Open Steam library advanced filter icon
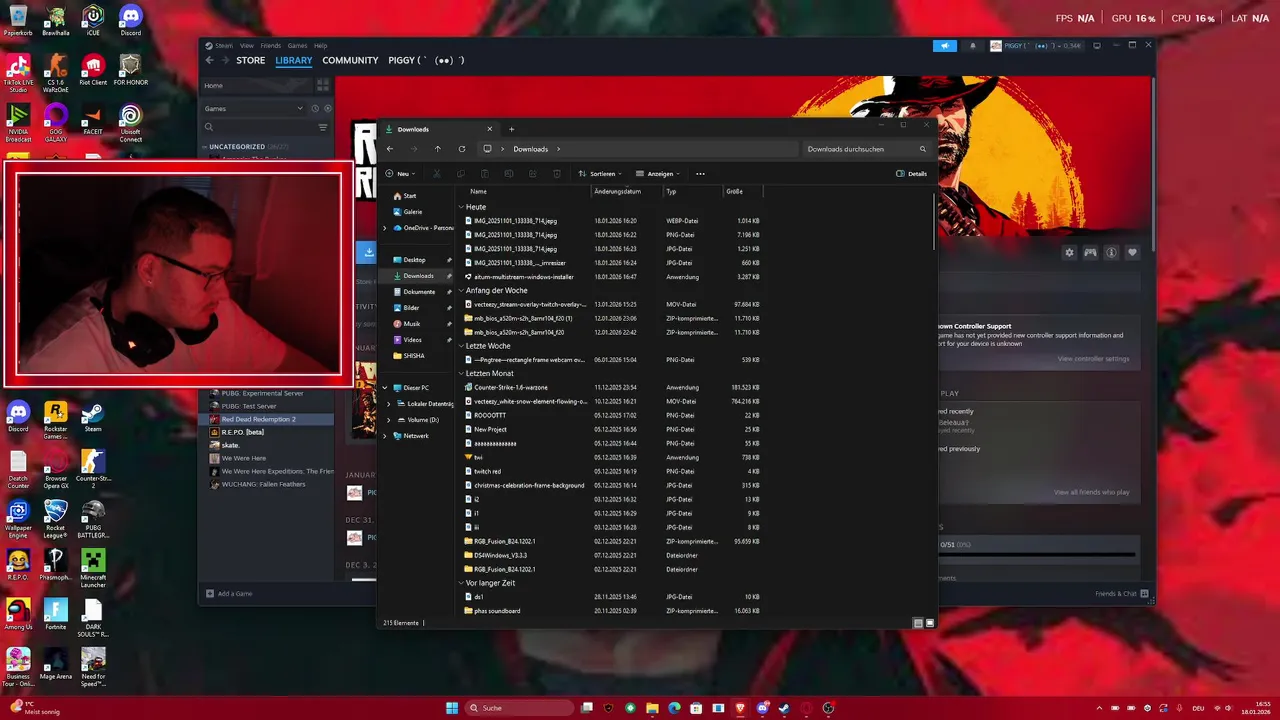The image size is (1280, 720). [322, 127]
